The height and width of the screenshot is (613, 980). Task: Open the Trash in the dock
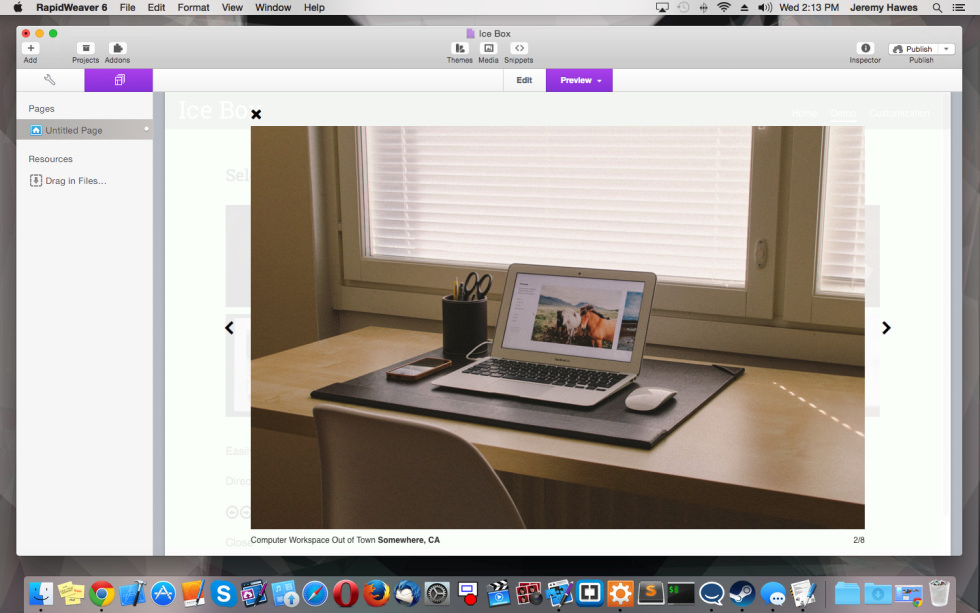pyautogui.click(x=939, y=593)
